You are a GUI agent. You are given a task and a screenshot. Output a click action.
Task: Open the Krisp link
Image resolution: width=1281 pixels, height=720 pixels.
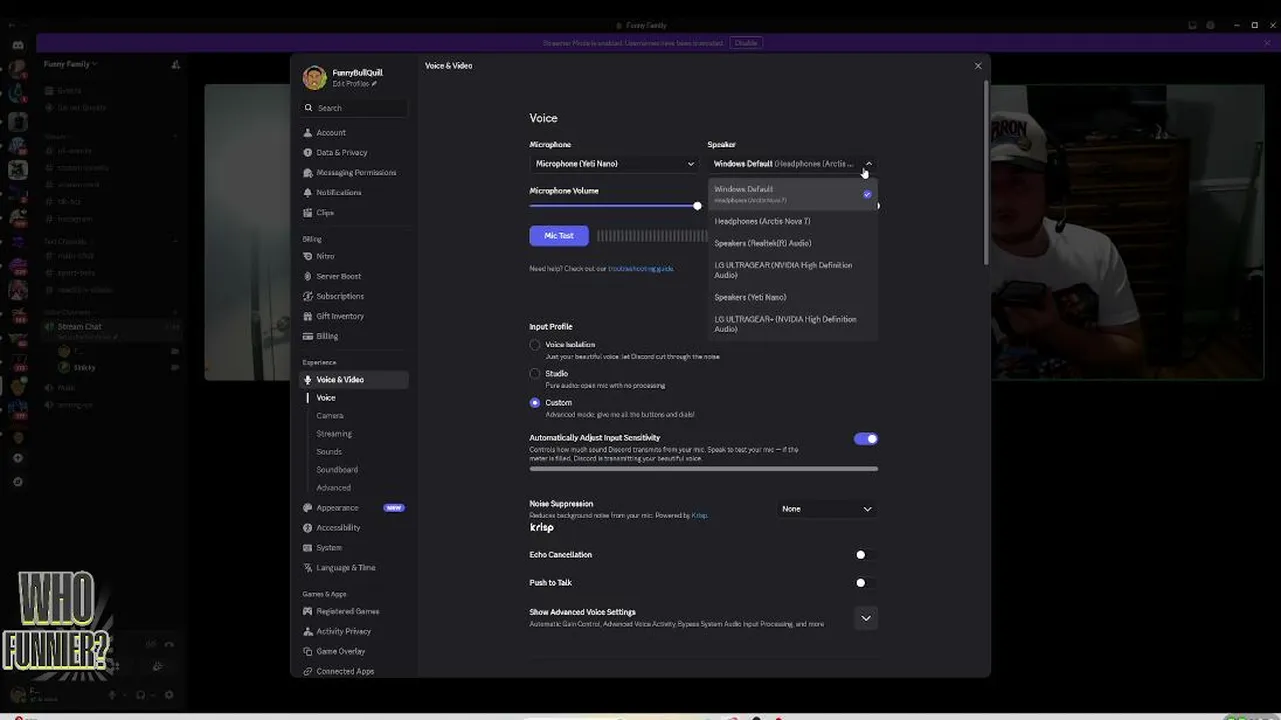click(699, 516)
